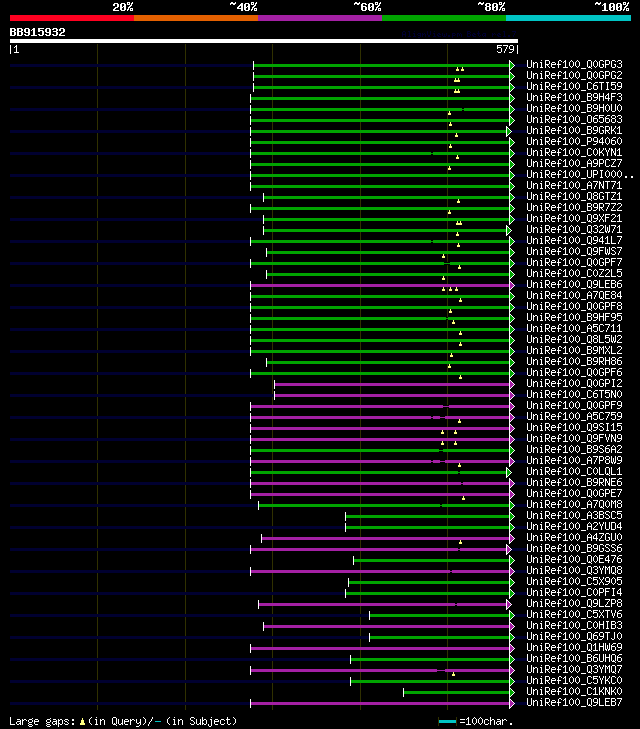The width and height of the screenshot is (640, 729).
Task: Select the UniRef100_C0HIB3 label
Action: 574,626
